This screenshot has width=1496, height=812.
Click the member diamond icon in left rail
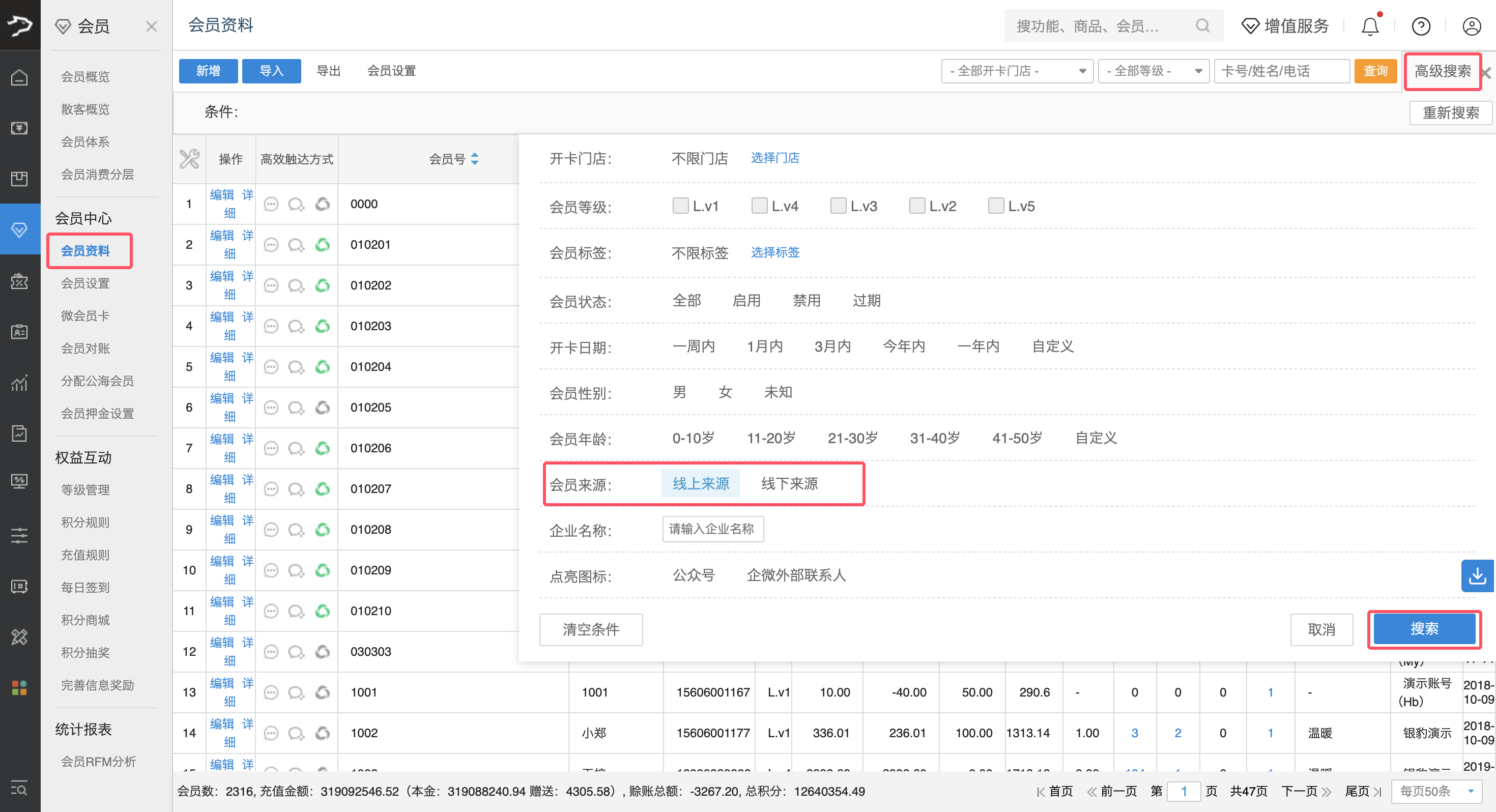19,229
